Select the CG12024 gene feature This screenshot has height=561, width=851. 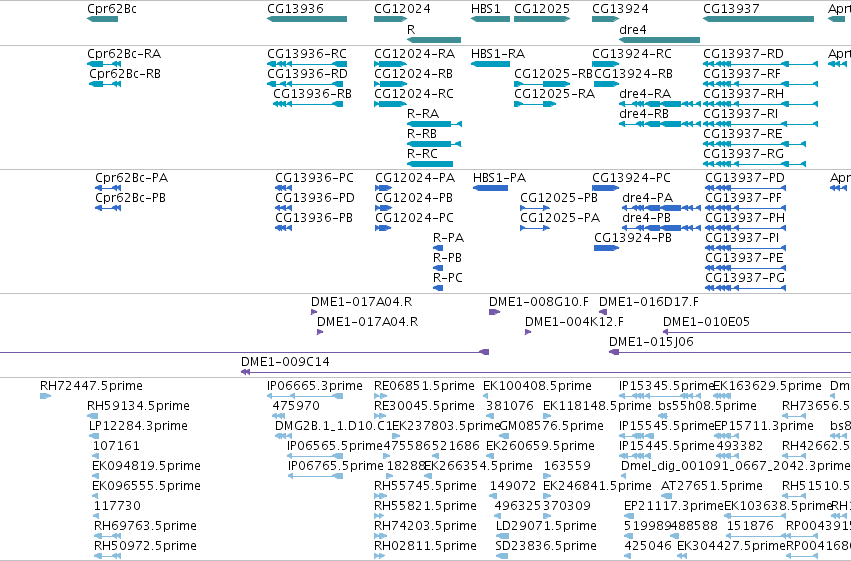click(x=390, y=19)
